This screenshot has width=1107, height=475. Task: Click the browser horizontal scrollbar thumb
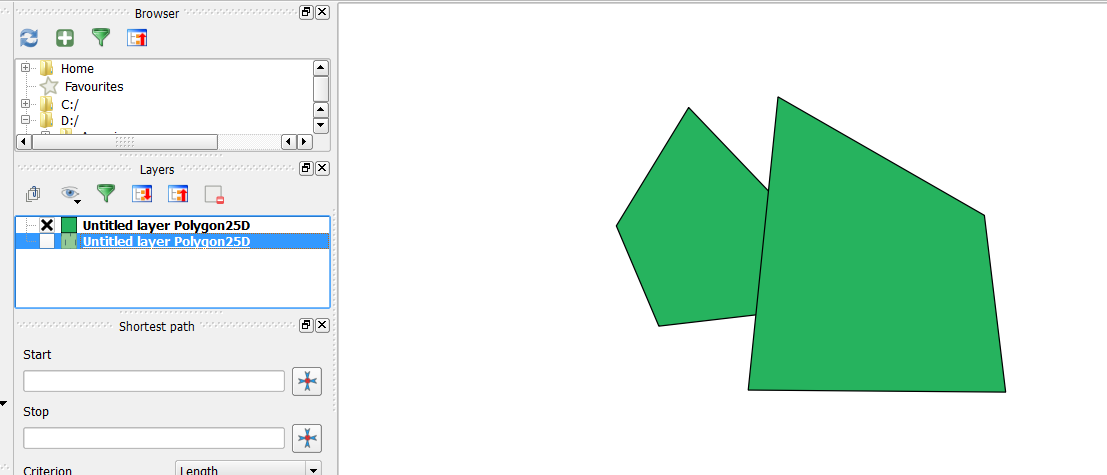click(x=125, y=141)
